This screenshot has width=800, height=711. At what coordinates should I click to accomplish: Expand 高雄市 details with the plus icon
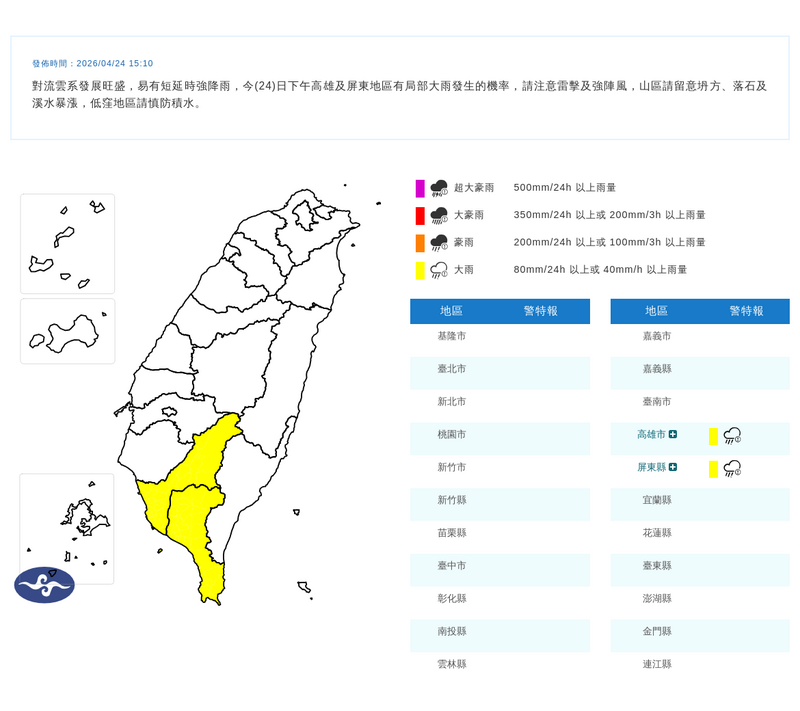click(x=673, y=435)
